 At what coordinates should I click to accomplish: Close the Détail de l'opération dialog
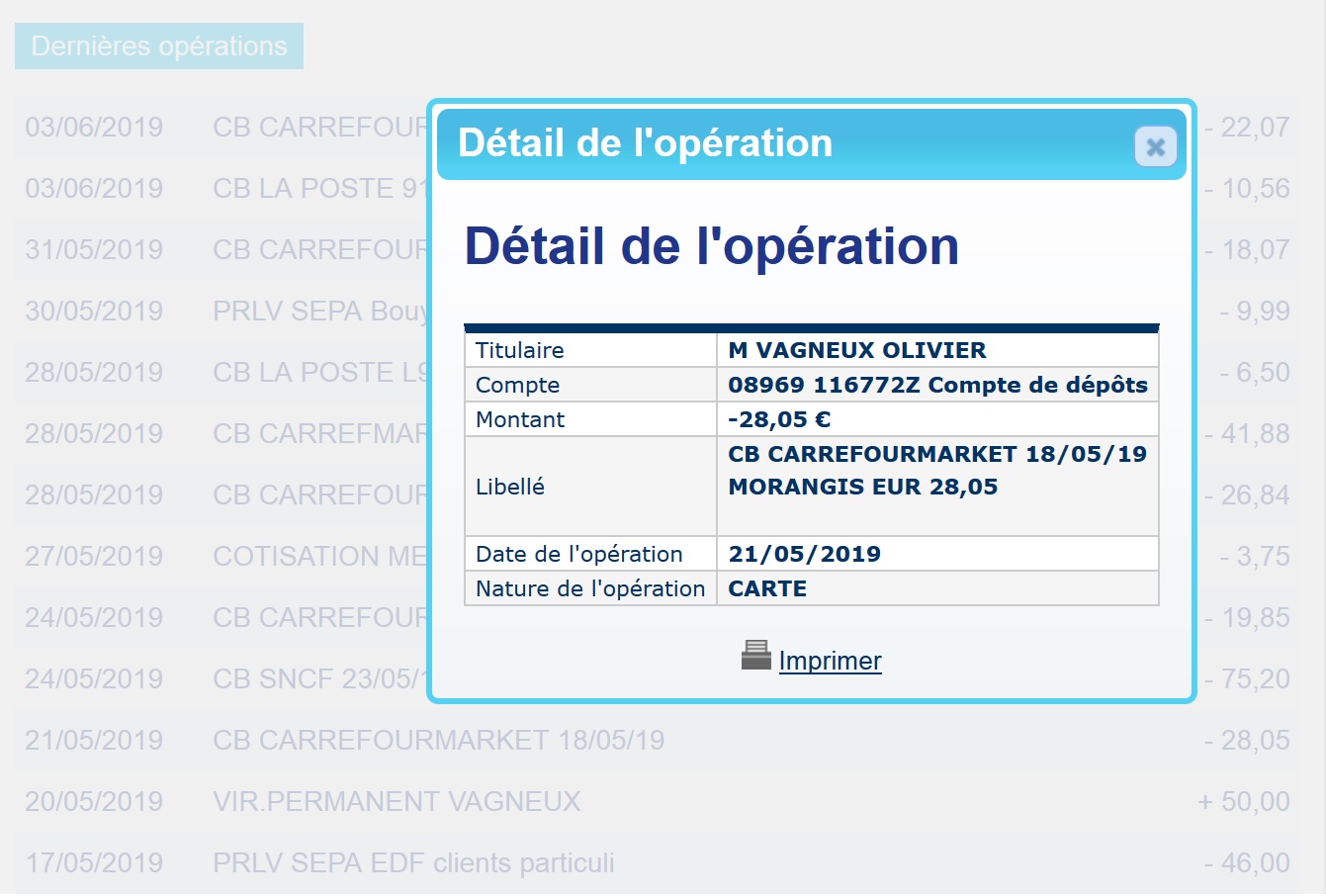[x=1154, y=147]
